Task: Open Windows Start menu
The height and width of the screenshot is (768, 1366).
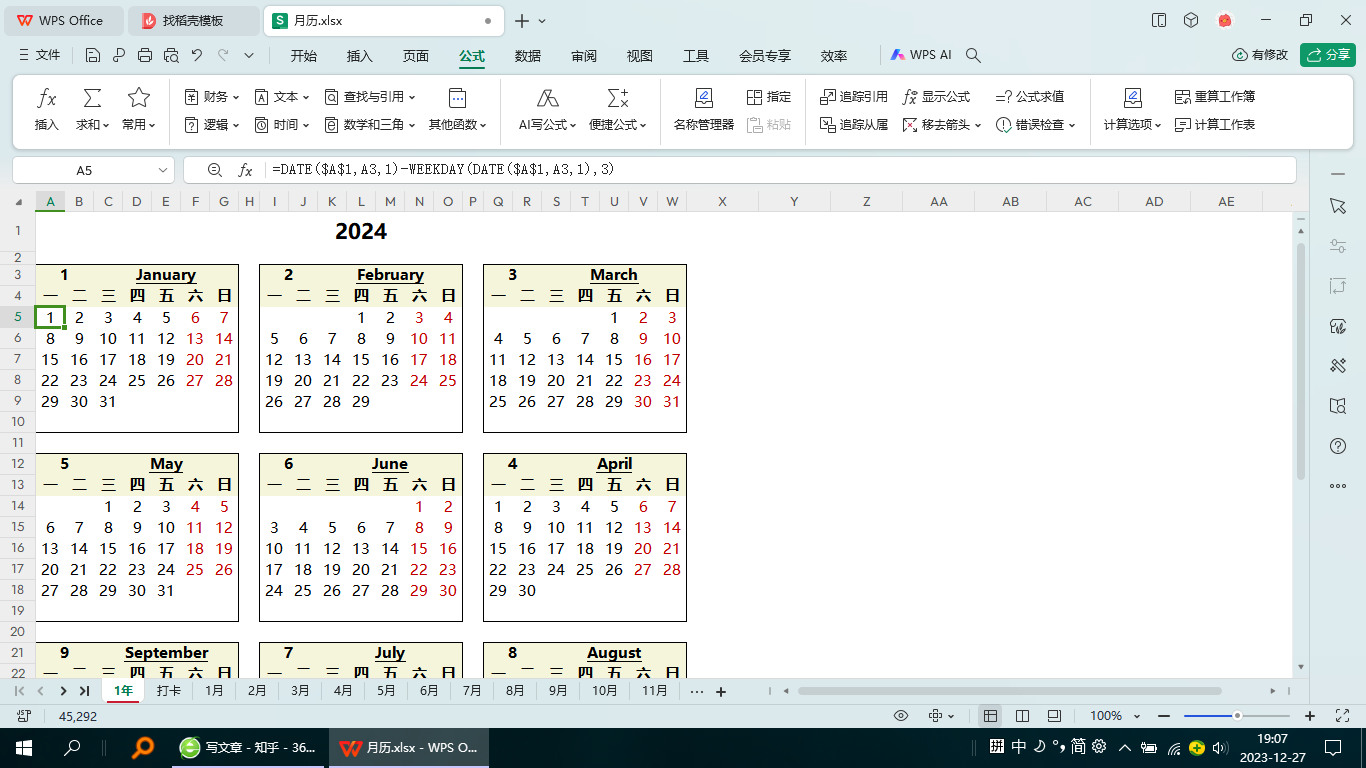Action: 24,747
